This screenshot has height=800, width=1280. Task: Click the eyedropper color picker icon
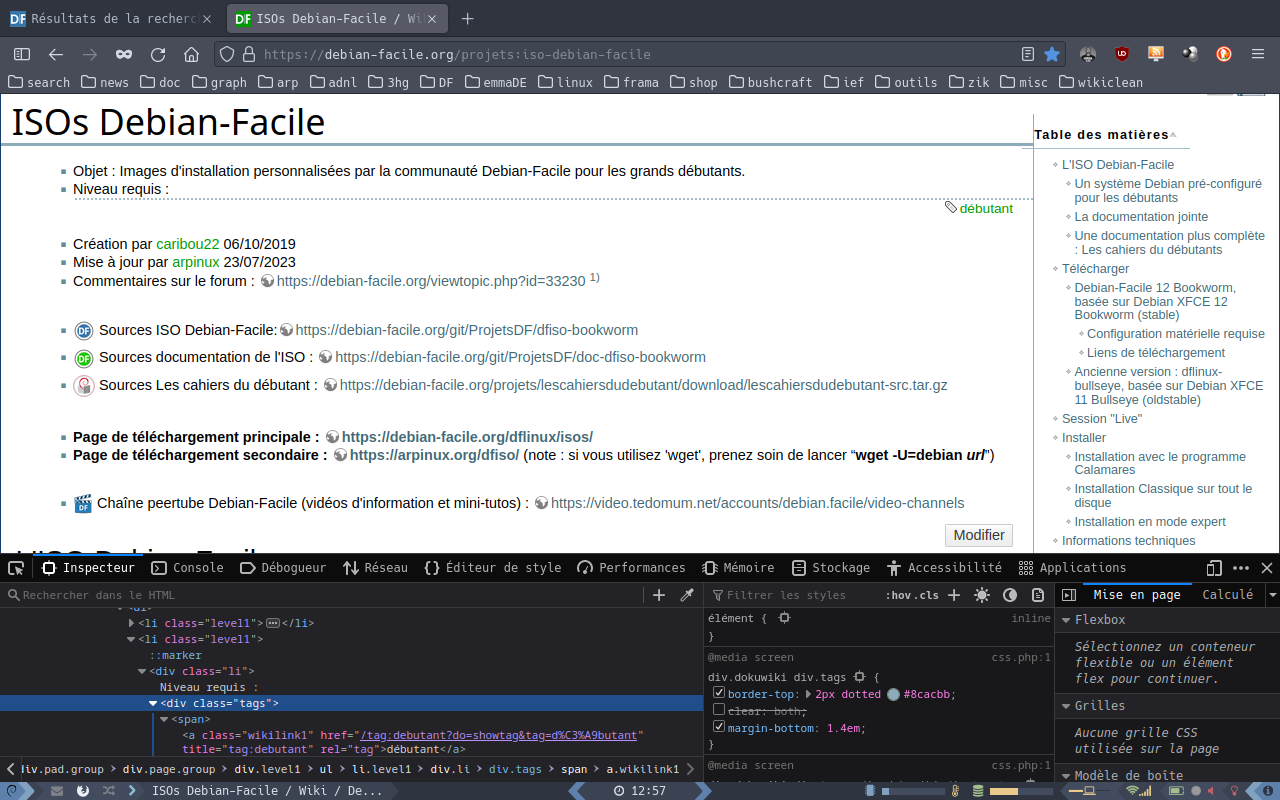click(x=687, y=595)
